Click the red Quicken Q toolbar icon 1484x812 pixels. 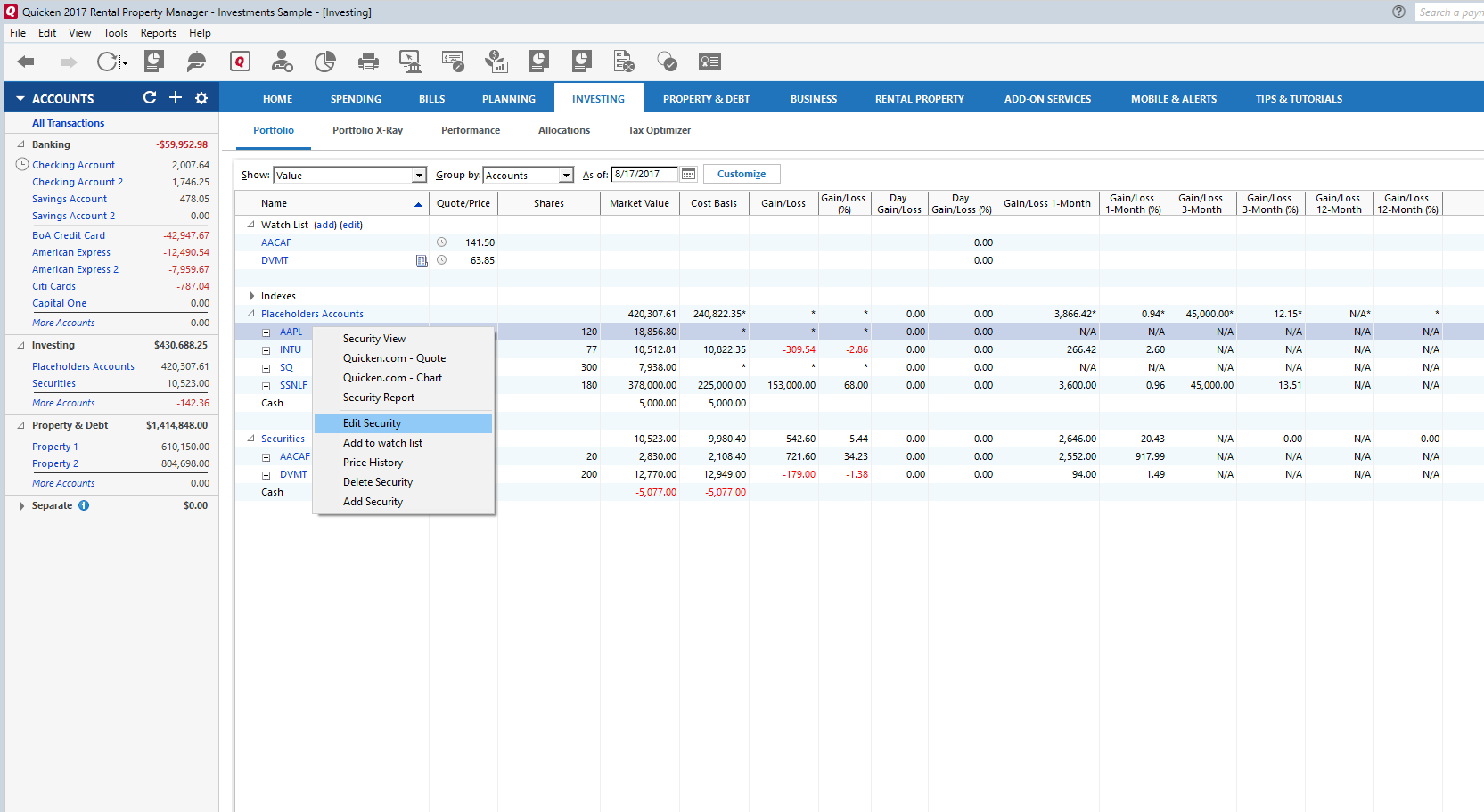pyautogui.click(x=239, y=62)
